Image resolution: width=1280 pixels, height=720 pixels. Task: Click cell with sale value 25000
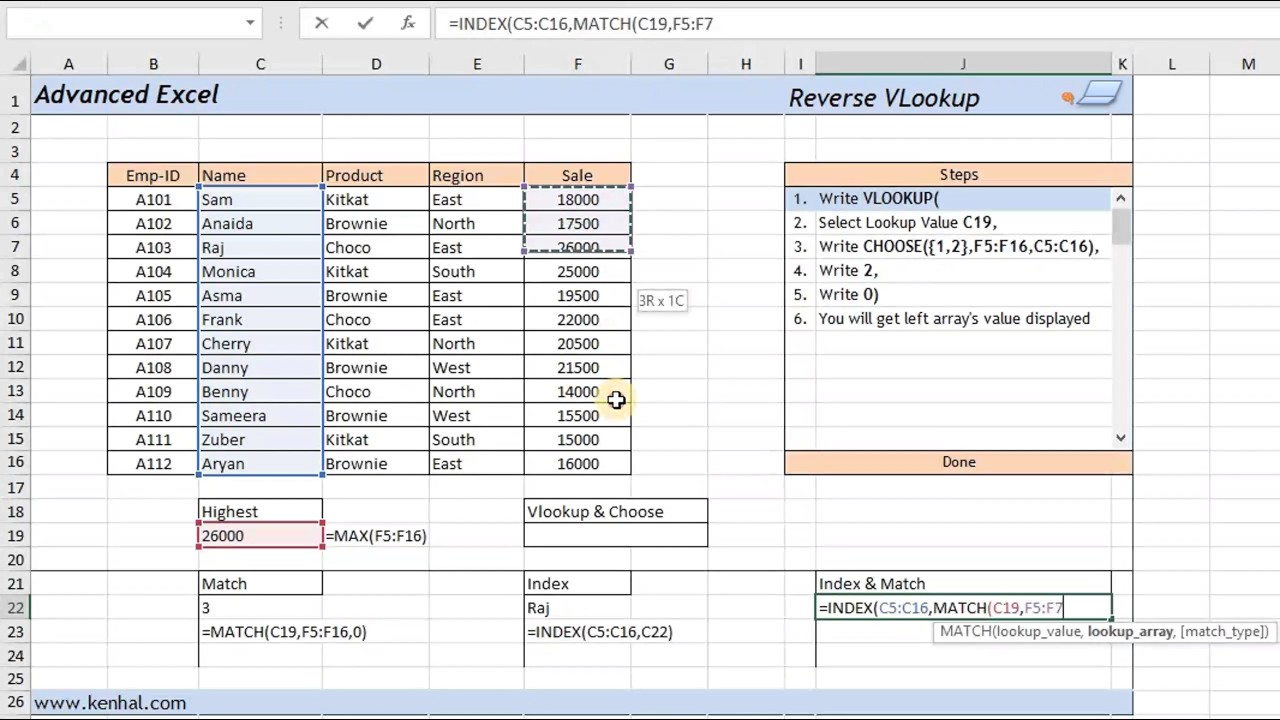[x=577, y=271]
